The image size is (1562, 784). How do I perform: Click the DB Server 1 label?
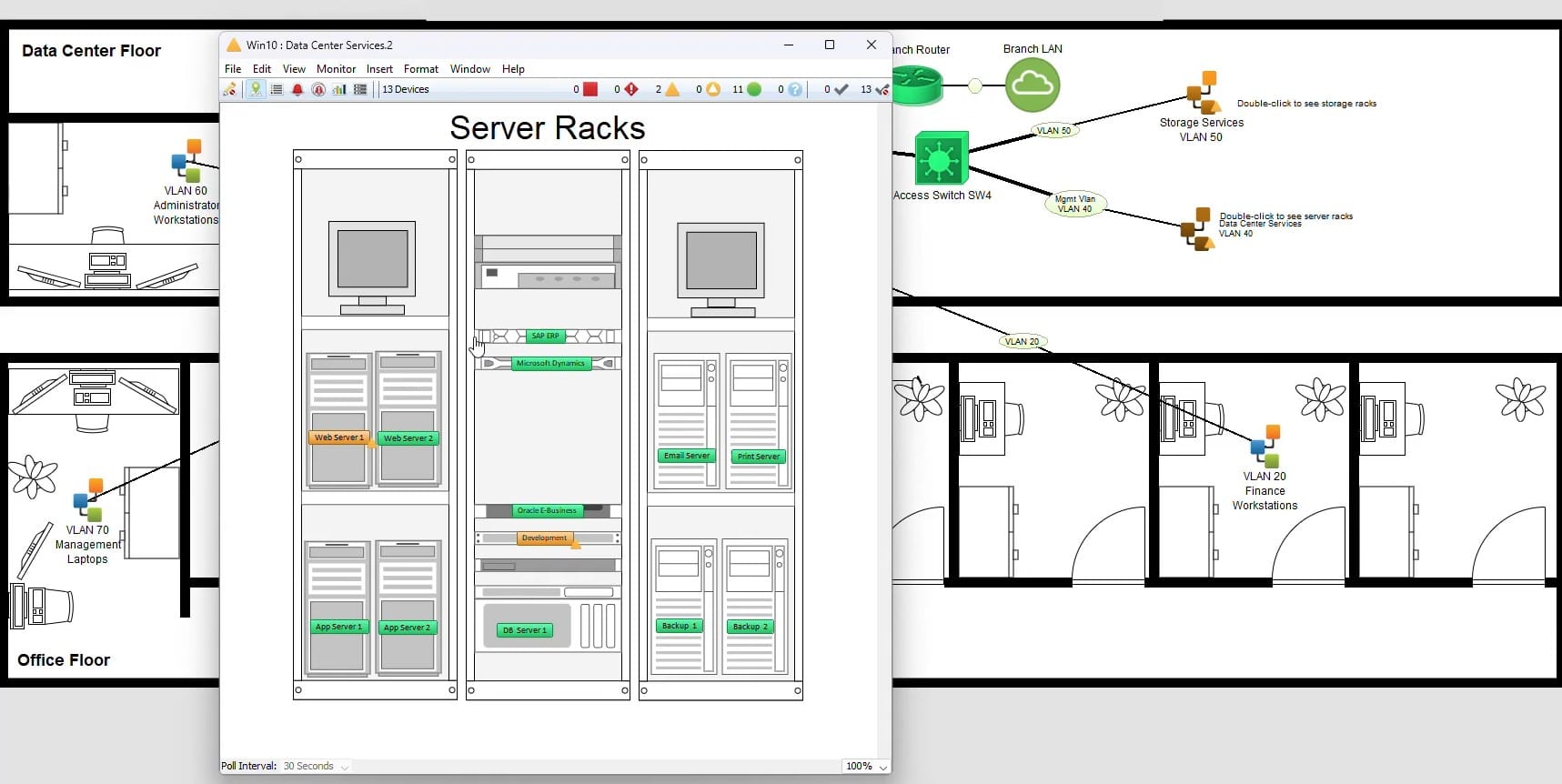tap(525, 630)
